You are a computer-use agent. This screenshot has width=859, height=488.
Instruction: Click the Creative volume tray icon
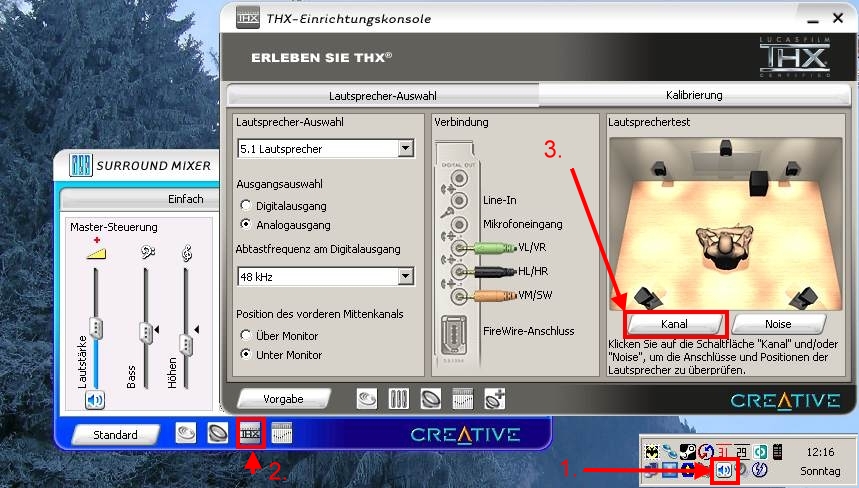point(725,470)
